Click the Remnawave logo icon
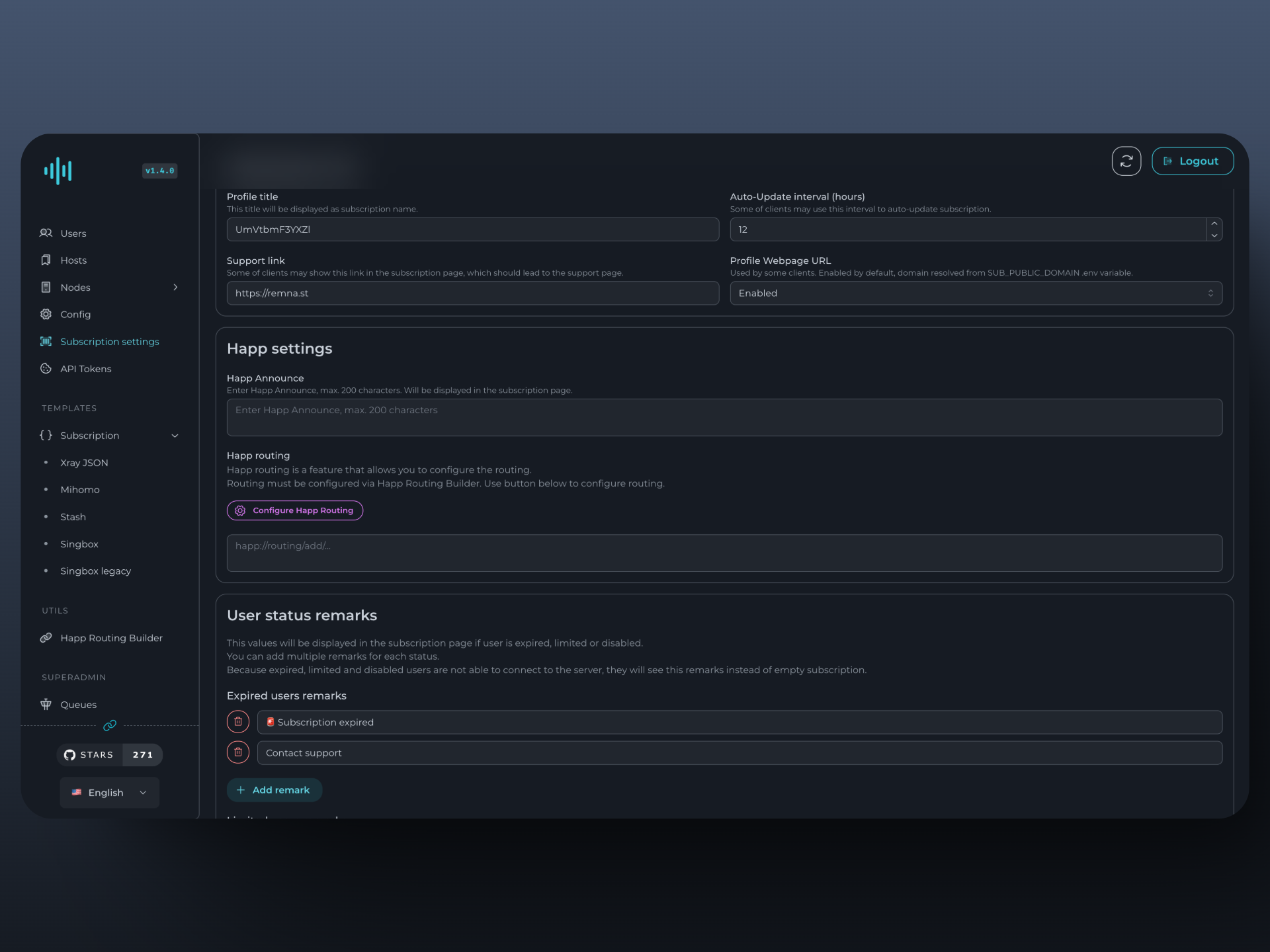Screen dimensions: 1270x952 click(58, 171)
